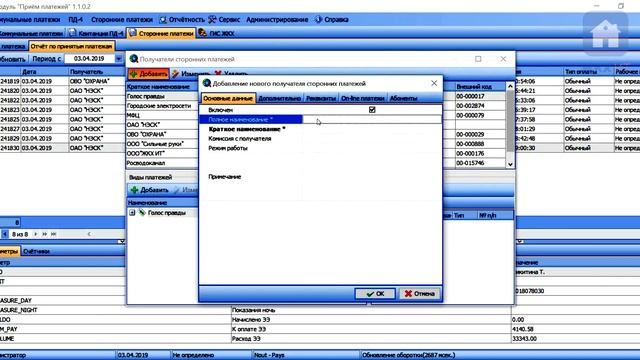The height and width of the screenshot is (360, 640).
Task: Collapse the panel with the left splitter arrow
Action: tap(121, 242)
